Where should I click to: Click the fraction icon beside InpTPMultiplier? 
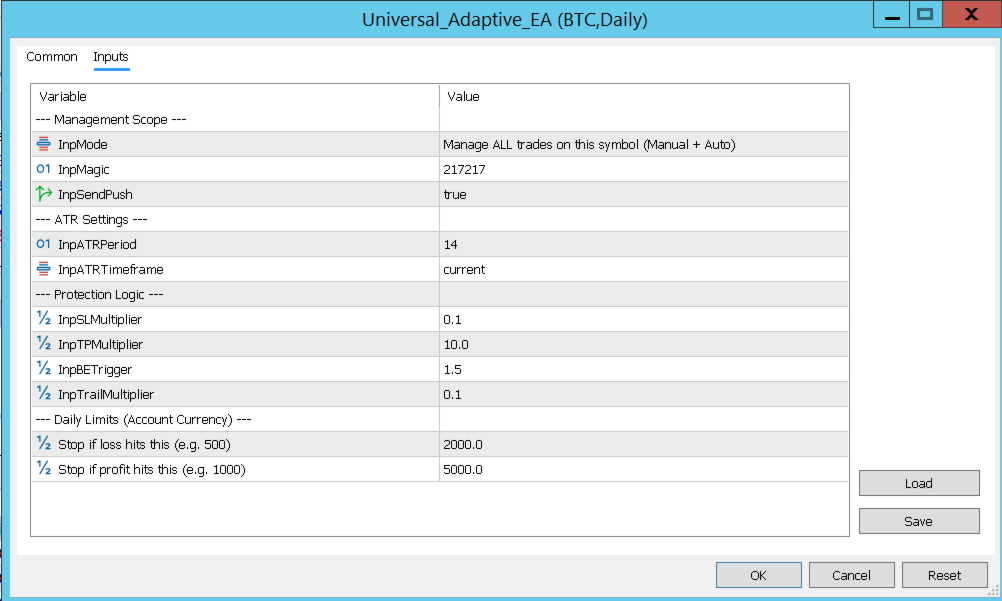43,343
